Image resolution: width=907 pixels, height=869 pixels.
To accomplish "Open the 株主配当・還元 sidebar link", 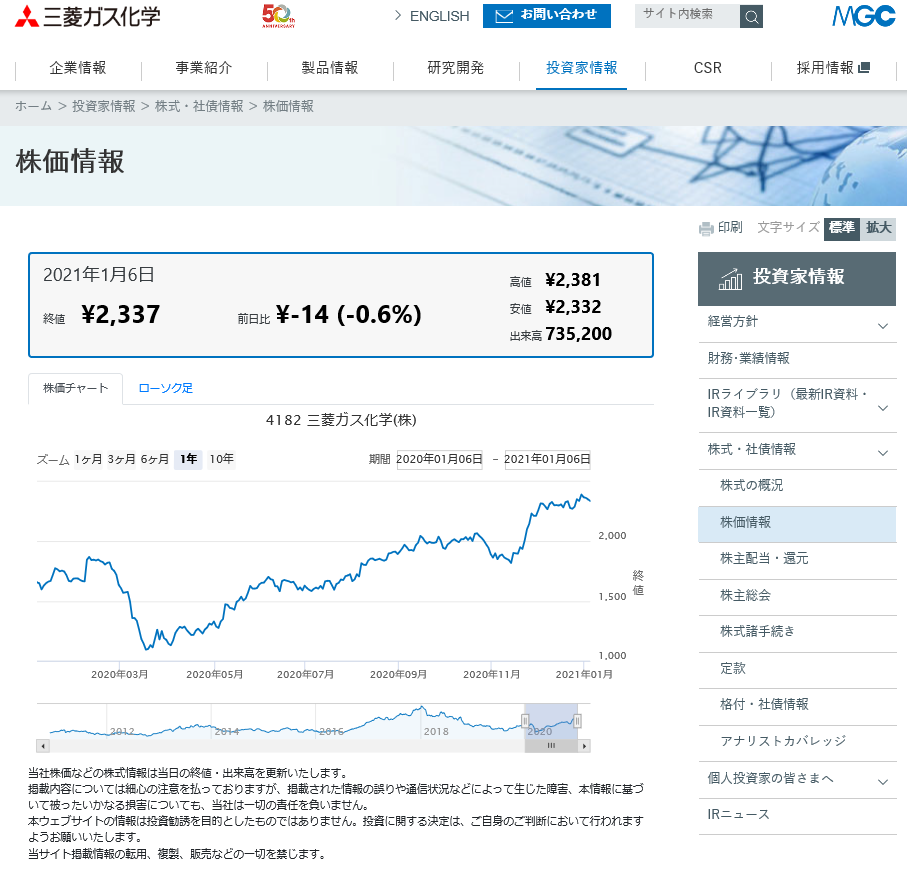I will point(764,558).
